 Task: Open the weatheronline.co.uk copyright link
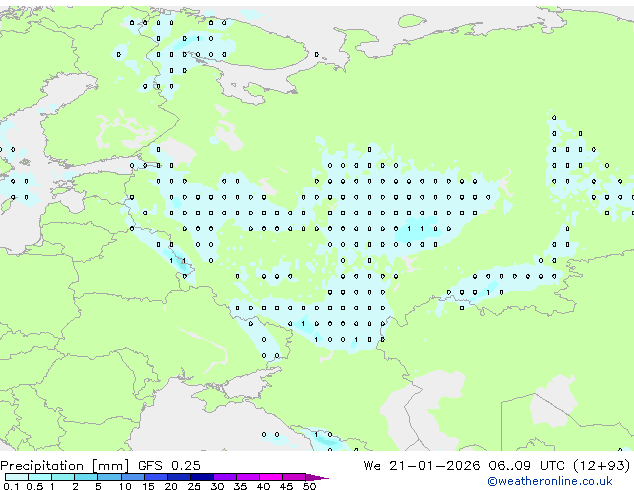(x=550, y=481)
